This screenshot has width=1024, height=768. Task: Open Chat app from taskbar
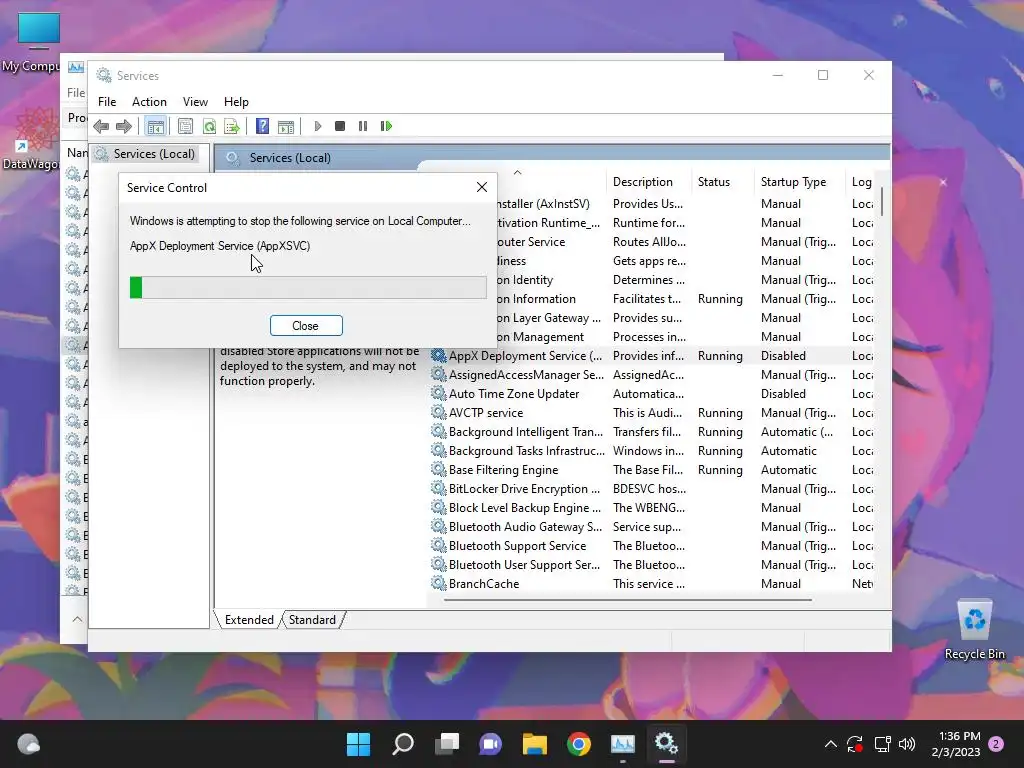pyautogui.click(x=490, y=744)
